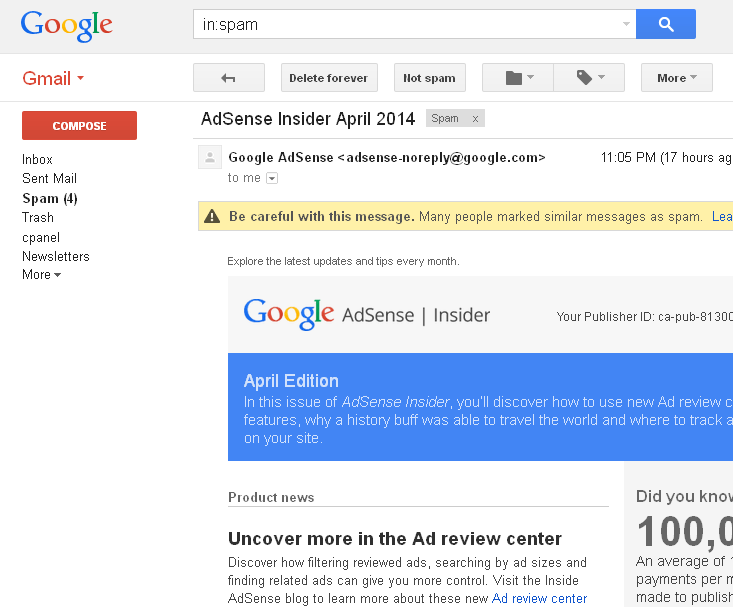The image size is (733, 607).
Task: Click the 'Did you know' sidebar heading
Action: pyautogui.click(x=684, y=496)
